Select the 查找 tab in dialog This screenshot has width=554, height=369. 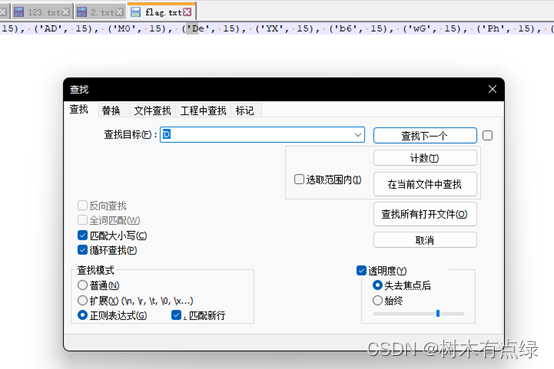point(79,110)
